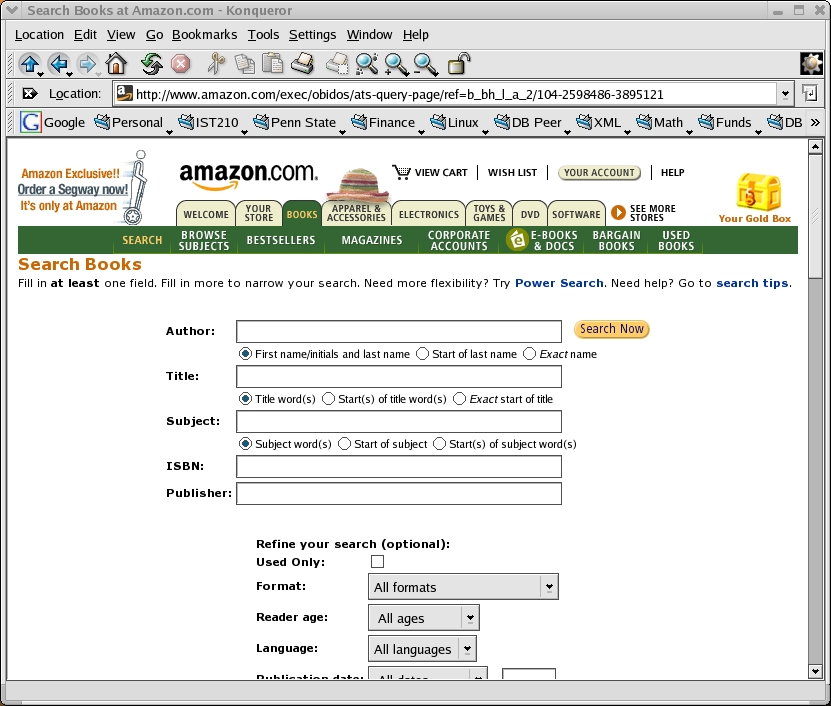The height and width of the screenshot is (706, 831).
Task: Click the orange See More Stores arrow
Action: 618,213
